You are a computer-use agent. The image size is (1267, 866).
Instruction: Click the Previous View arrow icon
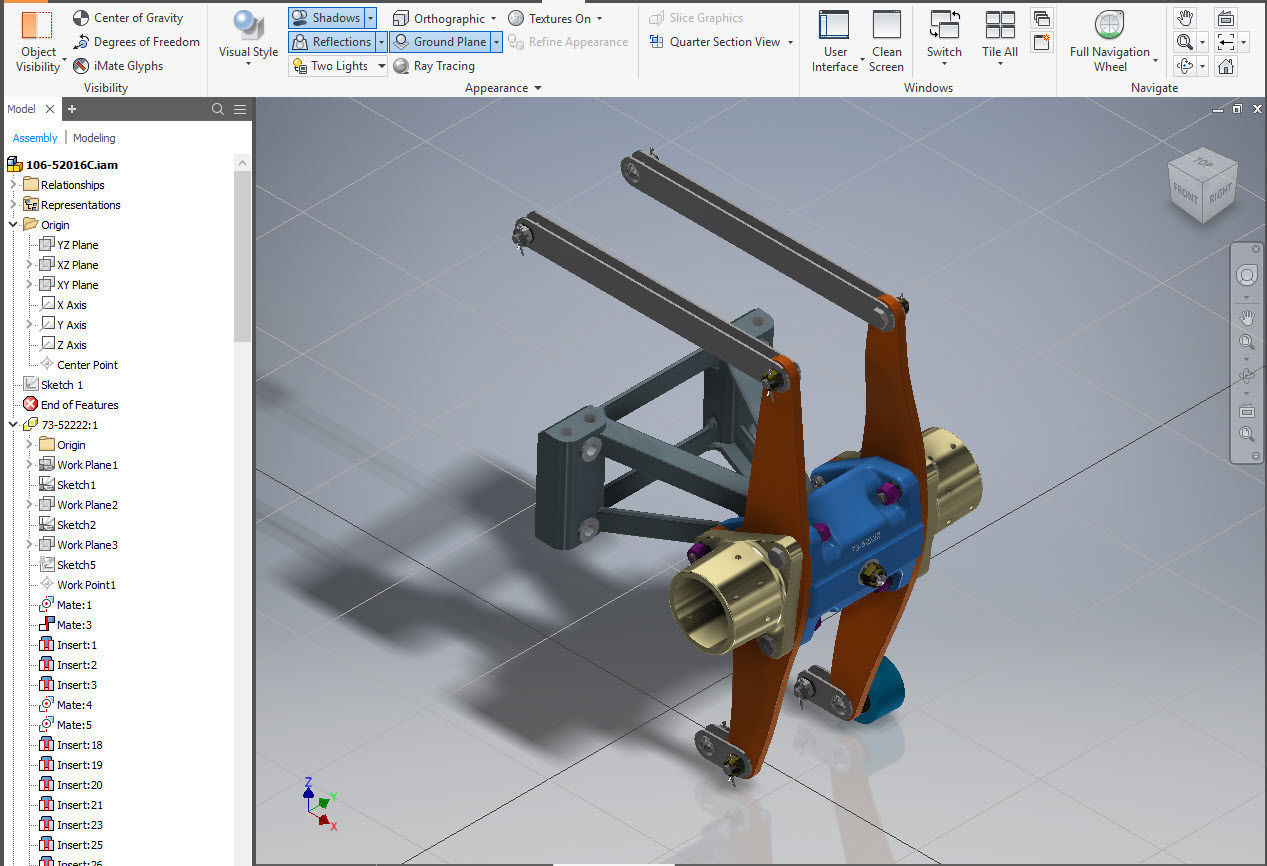[1225, 42]
